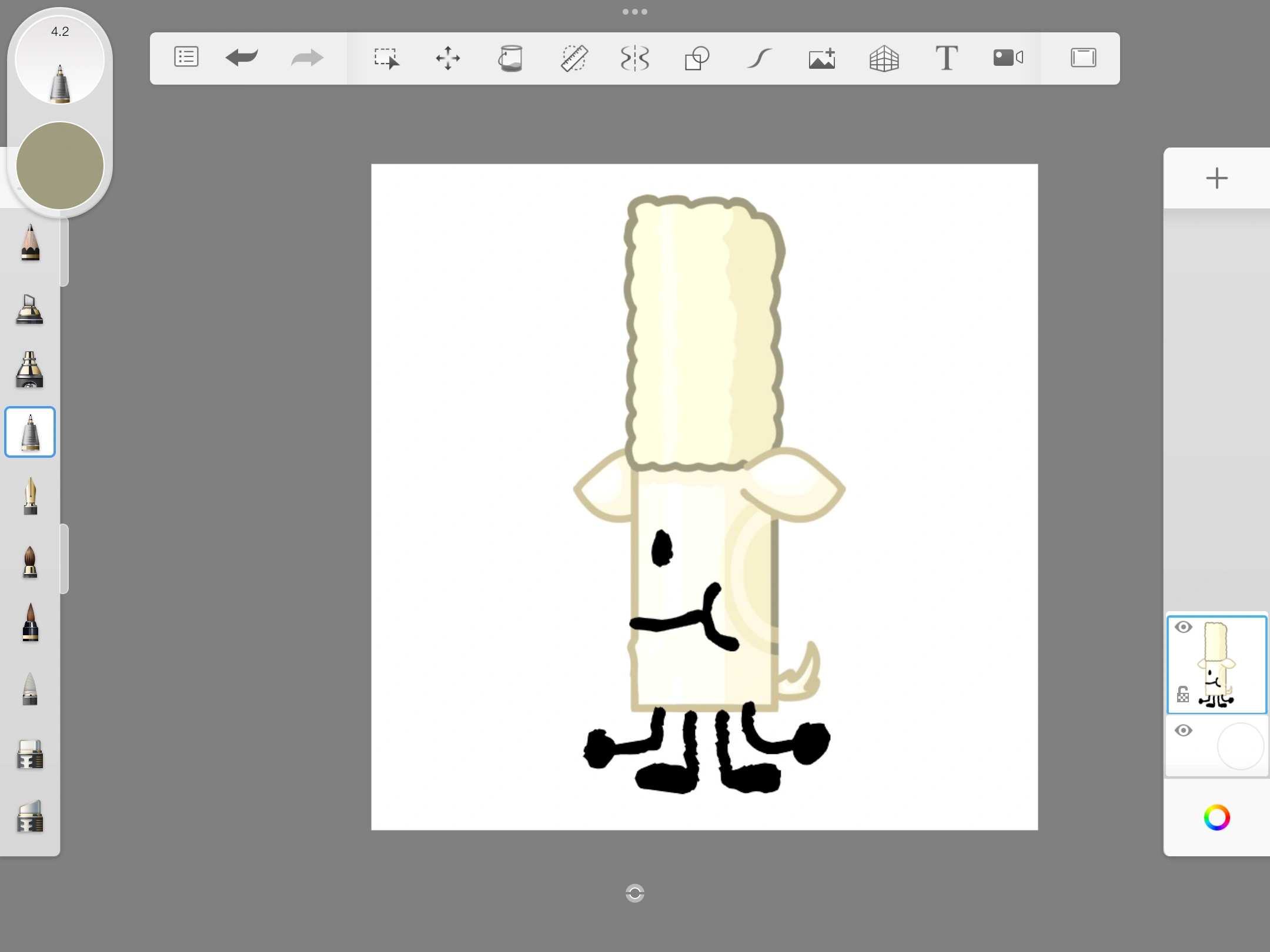1270x952 pixels.
Task: Open the draw shapes tool
Action: click(x=697, y=58)
